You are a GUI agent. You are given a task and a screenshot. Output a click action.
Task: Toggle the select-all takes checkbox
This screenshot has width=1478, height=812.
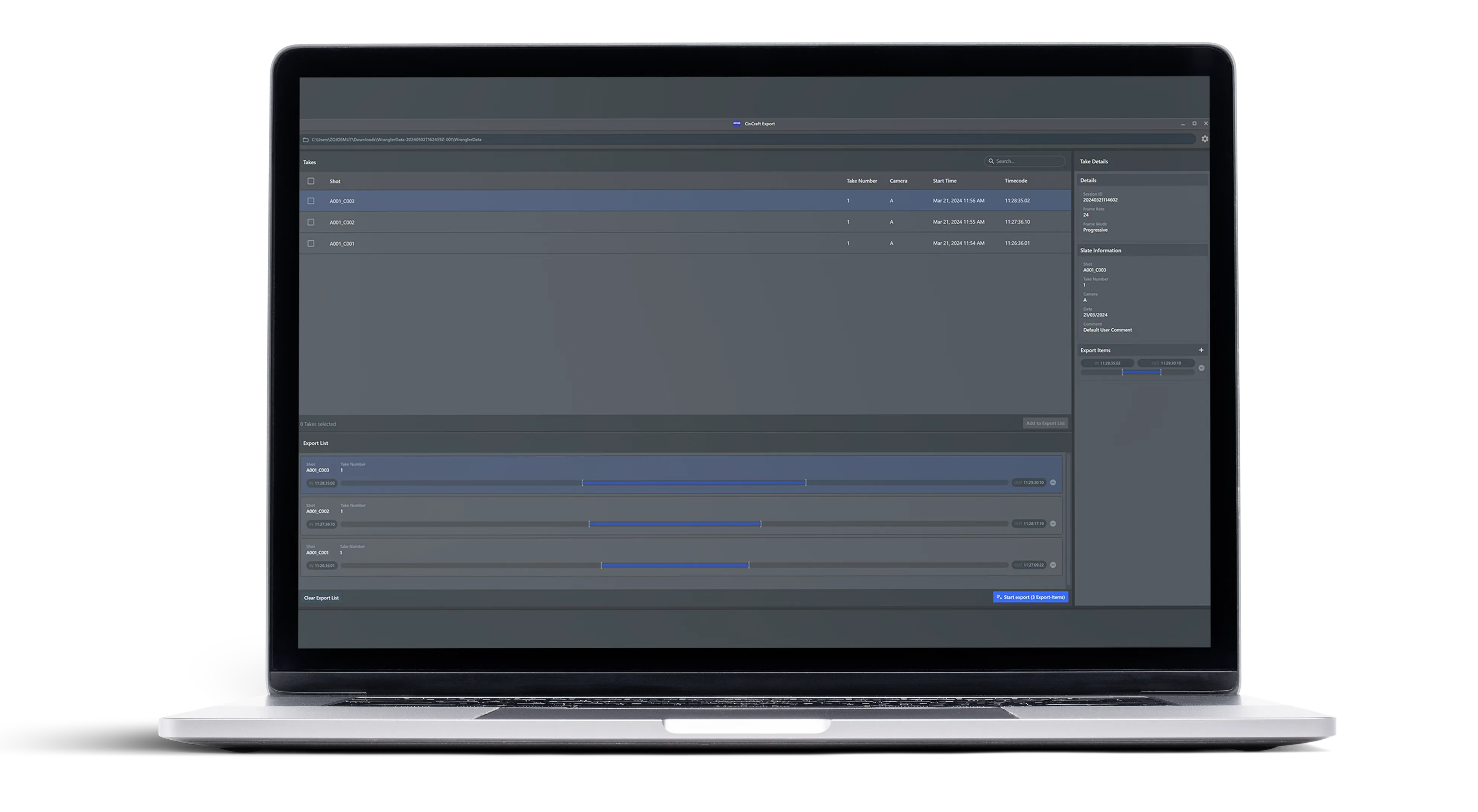coord(311,181)
